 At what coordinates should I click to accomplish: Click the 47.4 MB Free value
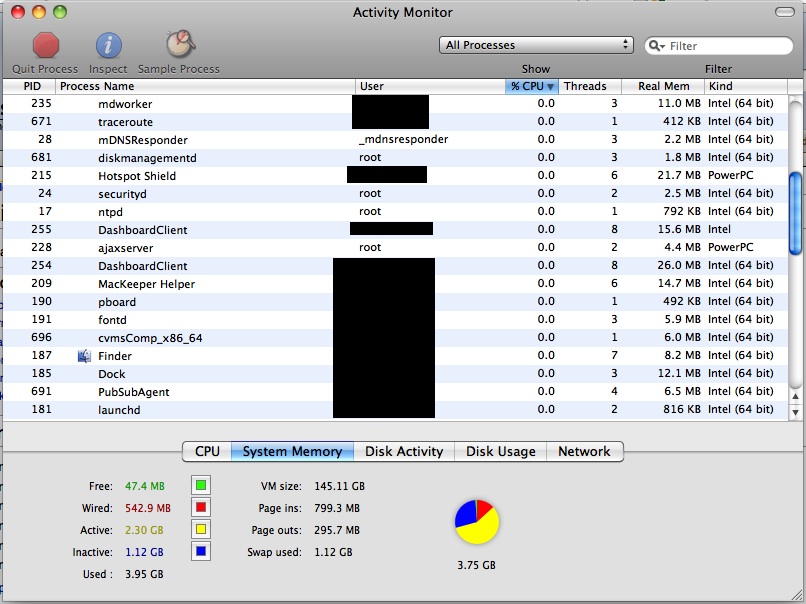(x=145, y=486)
